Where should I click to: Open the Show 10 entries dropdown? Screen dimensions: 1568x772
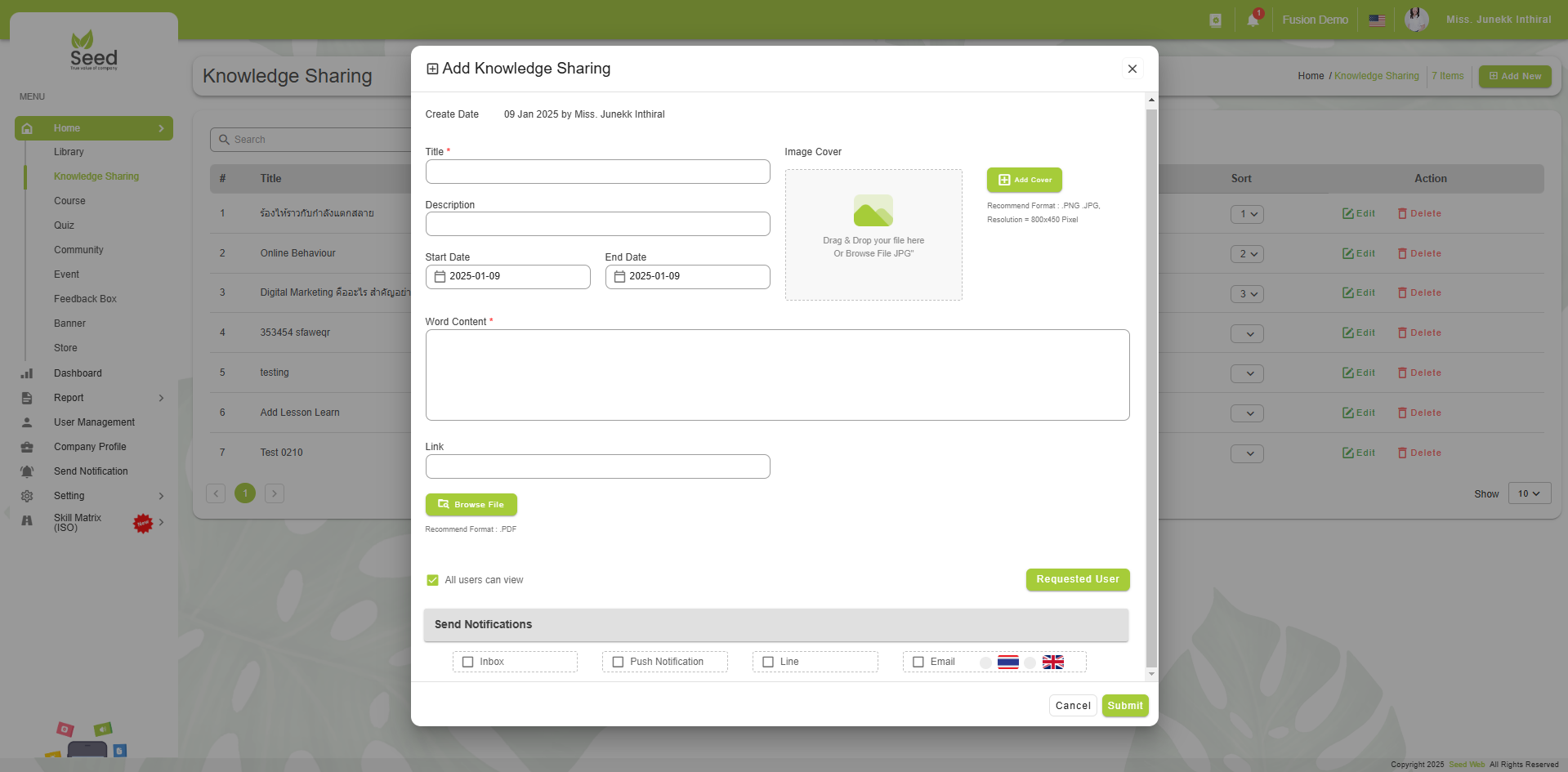[x=1528, y=493]
